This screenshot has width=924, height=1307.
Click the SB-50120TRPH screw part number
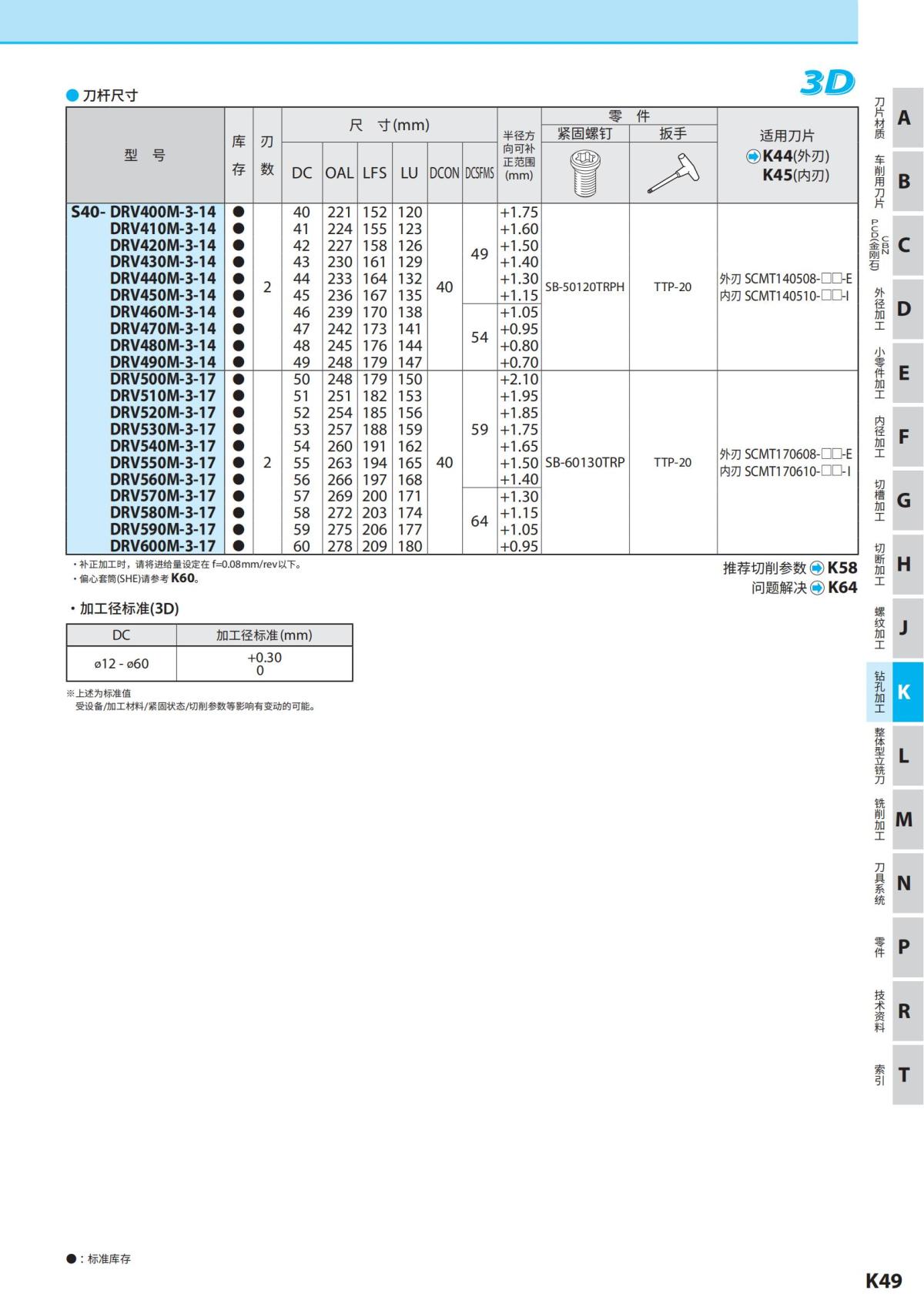(584, 287)
